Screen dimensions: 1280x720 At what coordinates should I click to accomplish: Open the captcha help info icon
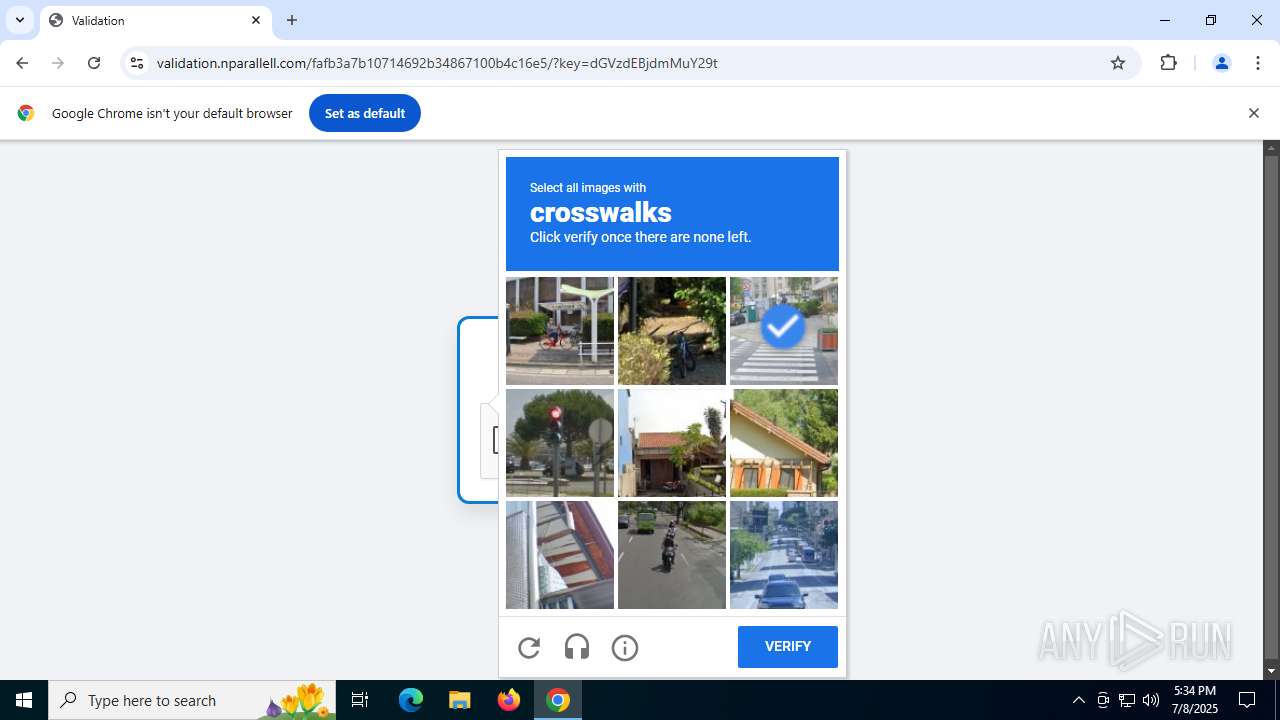pyautogui.click(x=625, y=648)
